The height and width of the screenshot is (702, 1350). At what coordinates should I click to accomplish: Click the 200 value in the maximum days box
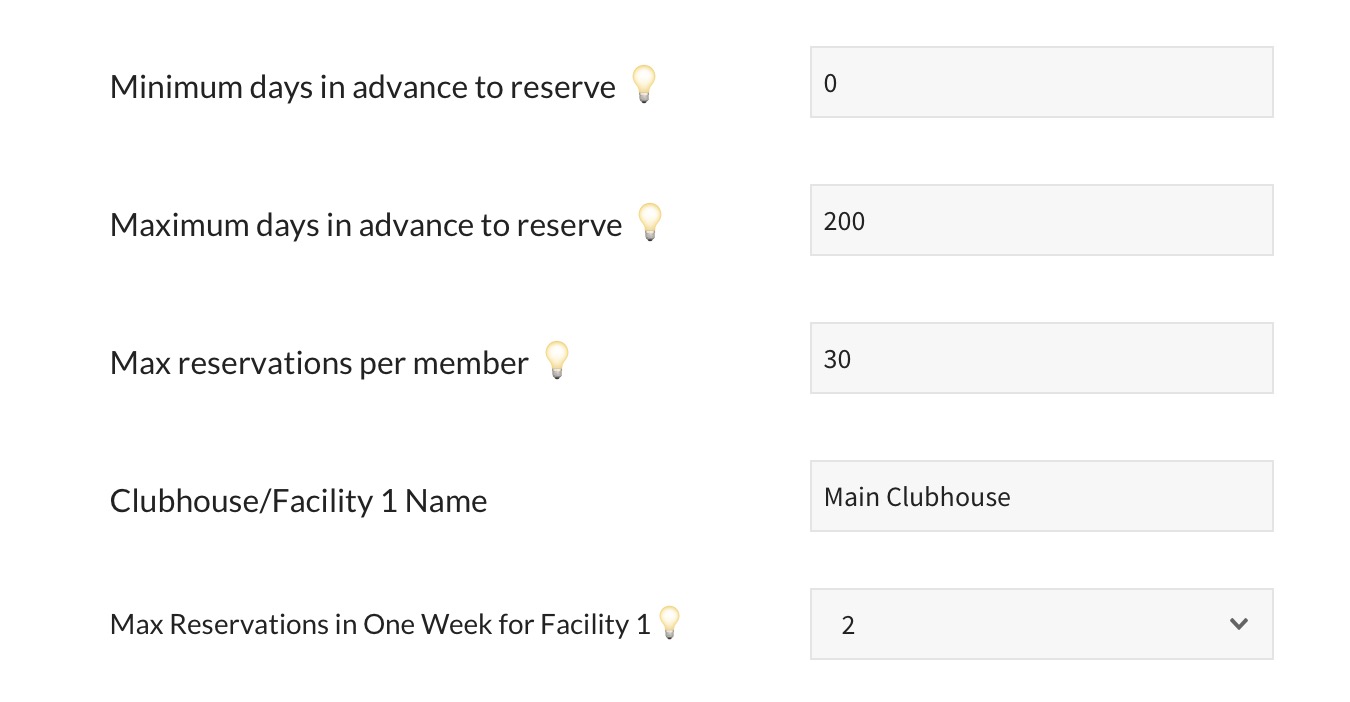pos(844,221)
